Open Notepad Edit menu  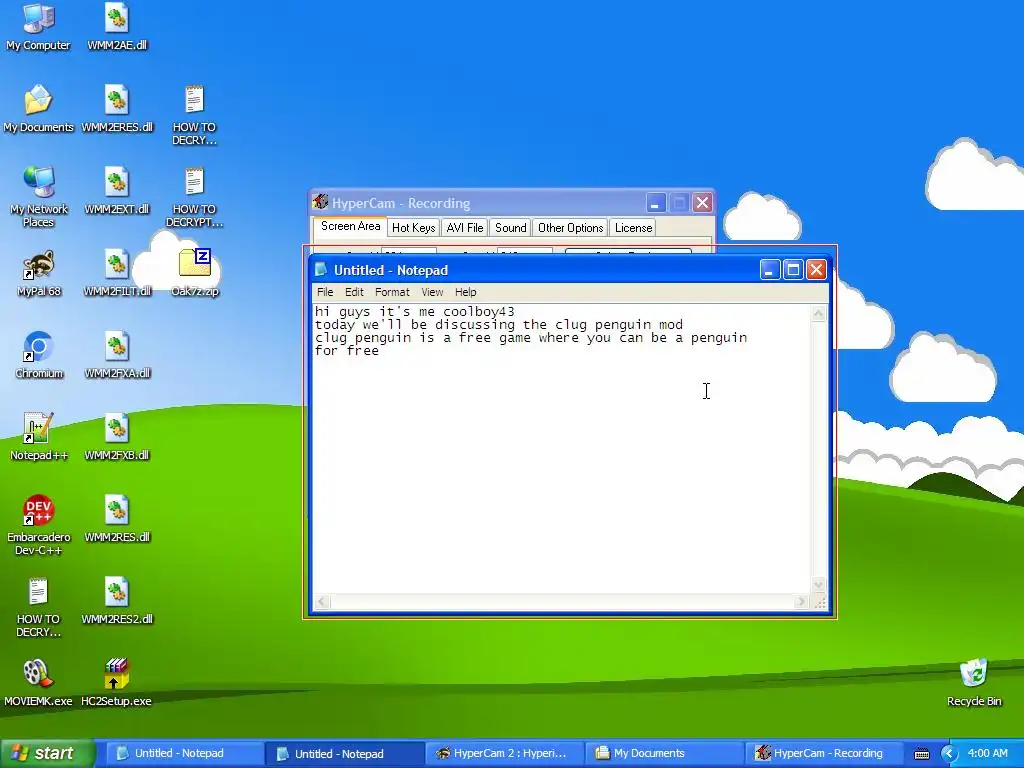354,292
